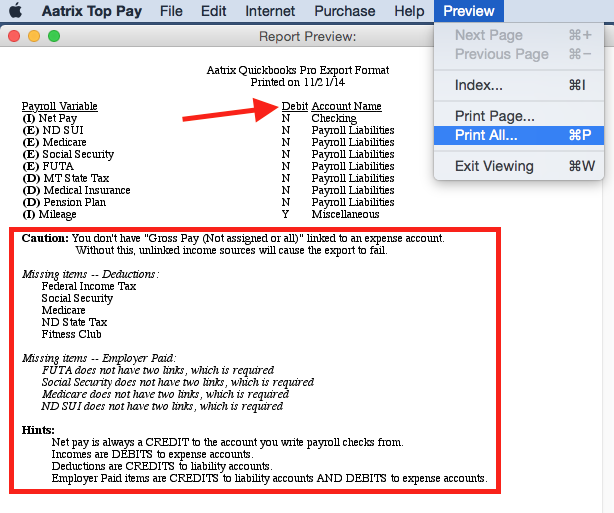Select Exit Viewing menu item
The width and height of the screenshot is (614, 513).
pyautogui.click(x=519, y=166)
